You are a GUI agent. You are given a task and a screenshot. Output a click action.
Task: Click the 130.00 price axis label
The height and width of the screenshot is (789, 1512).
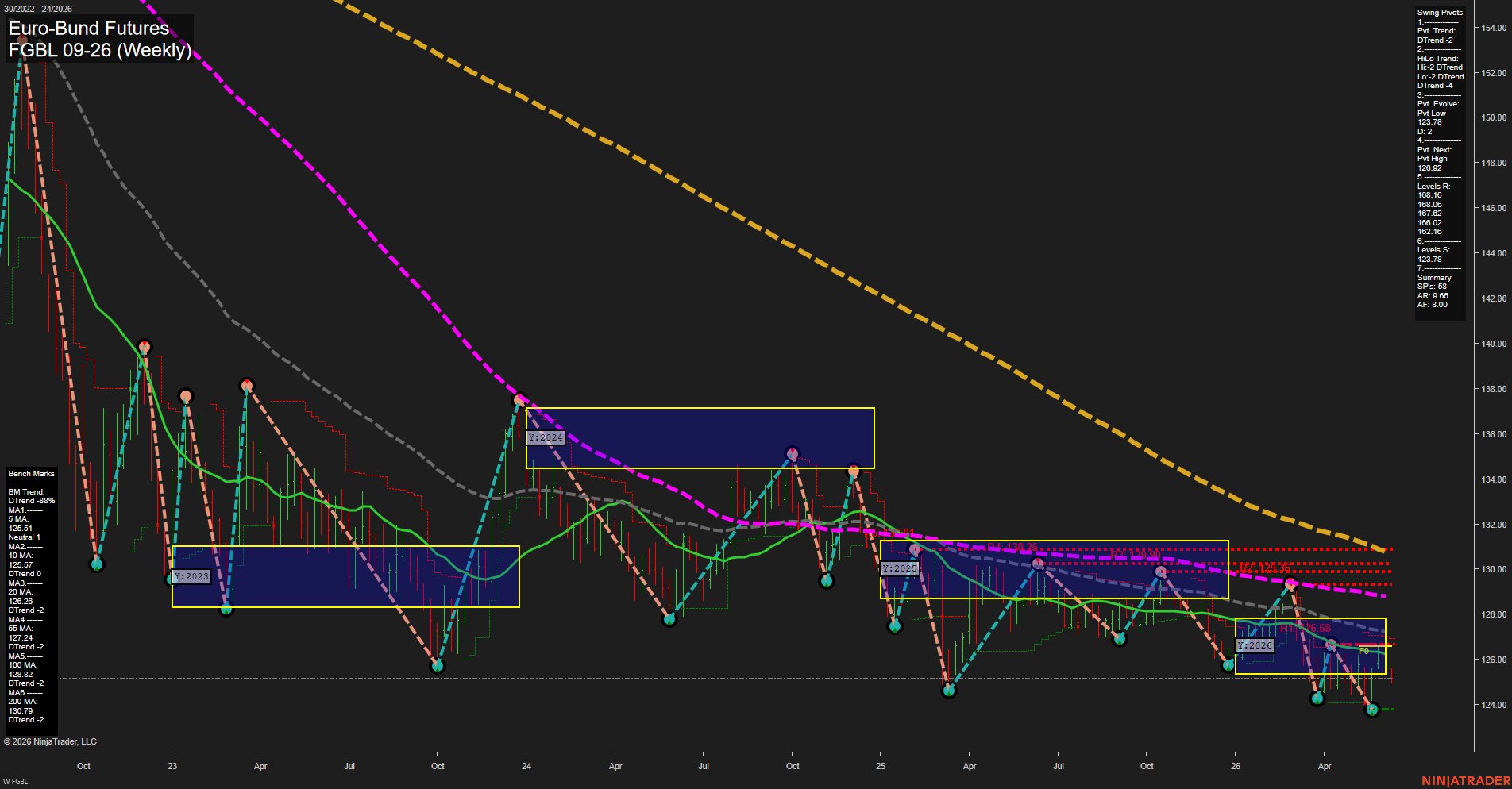click(x=1494, y=569)
